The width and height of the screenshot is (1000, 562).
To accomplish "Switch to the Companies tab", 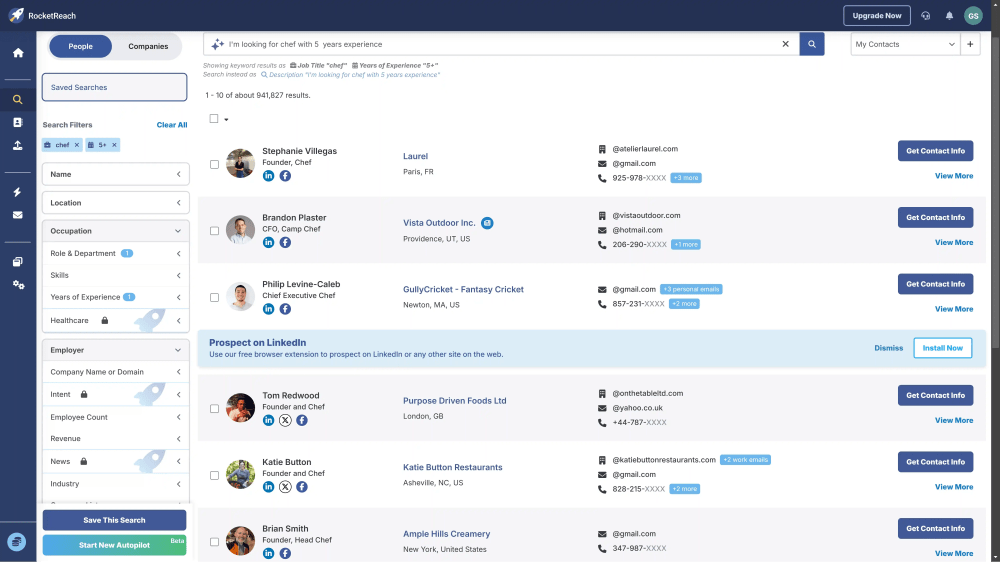I will [x=148, y=46].
